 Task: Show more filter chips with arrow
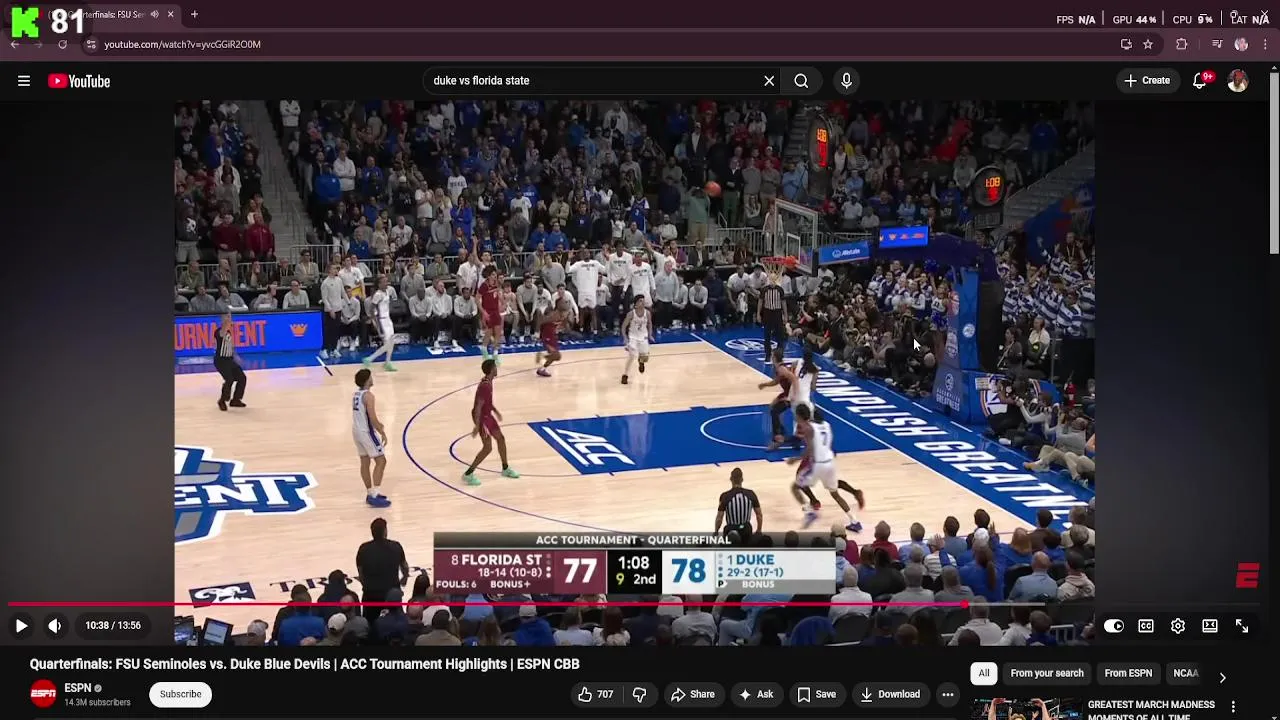pos(1222,677)
